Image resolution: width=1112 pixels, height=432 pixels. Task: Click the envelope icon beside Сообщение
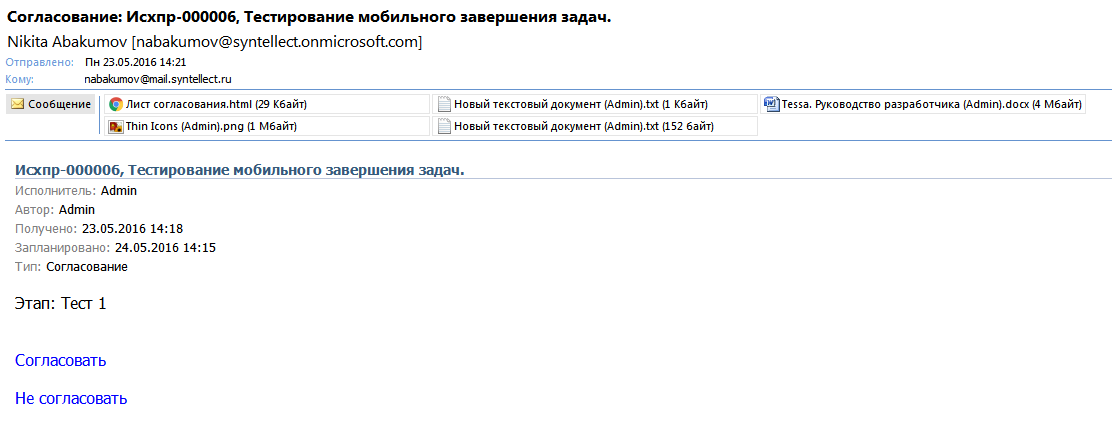coord(17,104)
